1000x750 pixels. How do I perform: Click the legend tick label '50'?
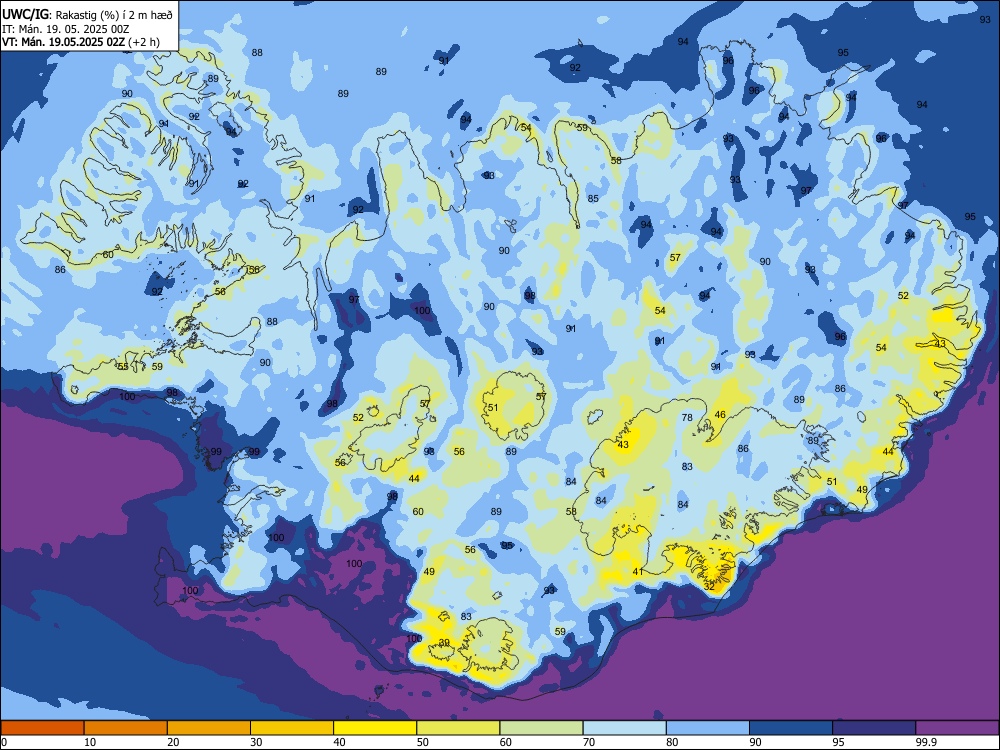(x=423, y=742)
